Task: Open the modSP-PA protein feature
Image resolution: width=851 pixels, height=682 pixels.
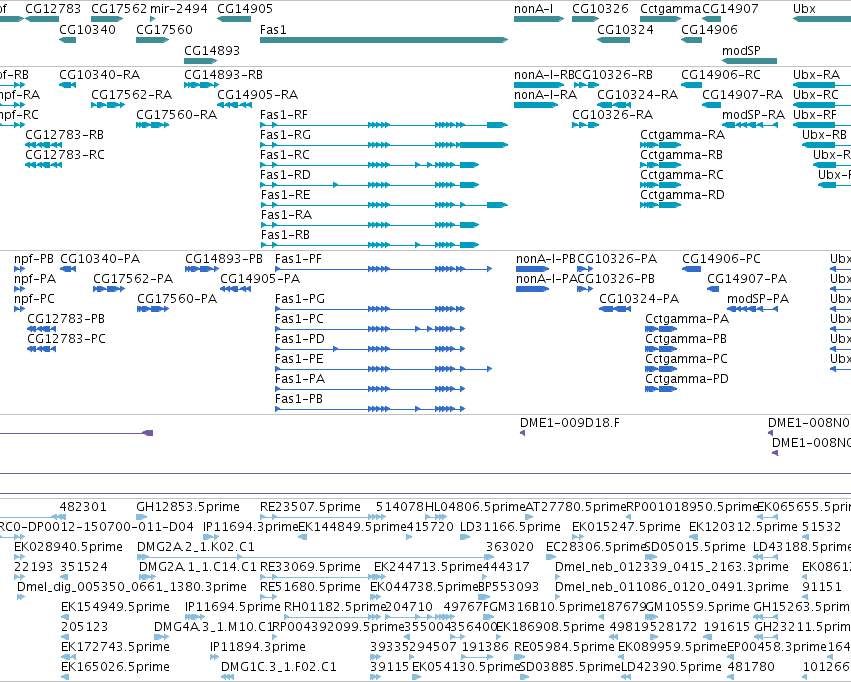Action: [x=752, y=309]
